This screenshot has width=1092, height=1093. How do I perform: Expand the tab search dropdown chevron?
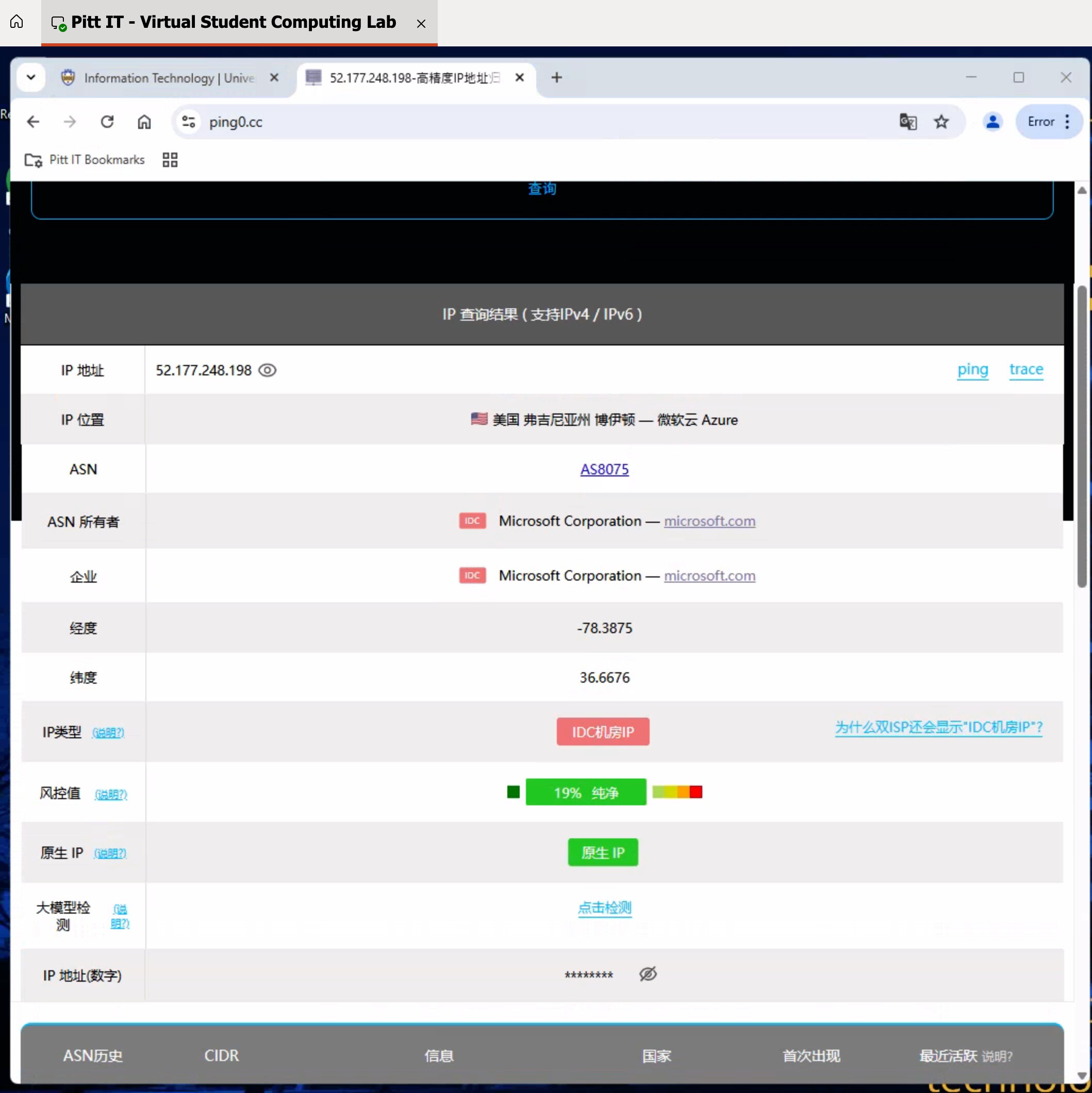tap(31, 77)
